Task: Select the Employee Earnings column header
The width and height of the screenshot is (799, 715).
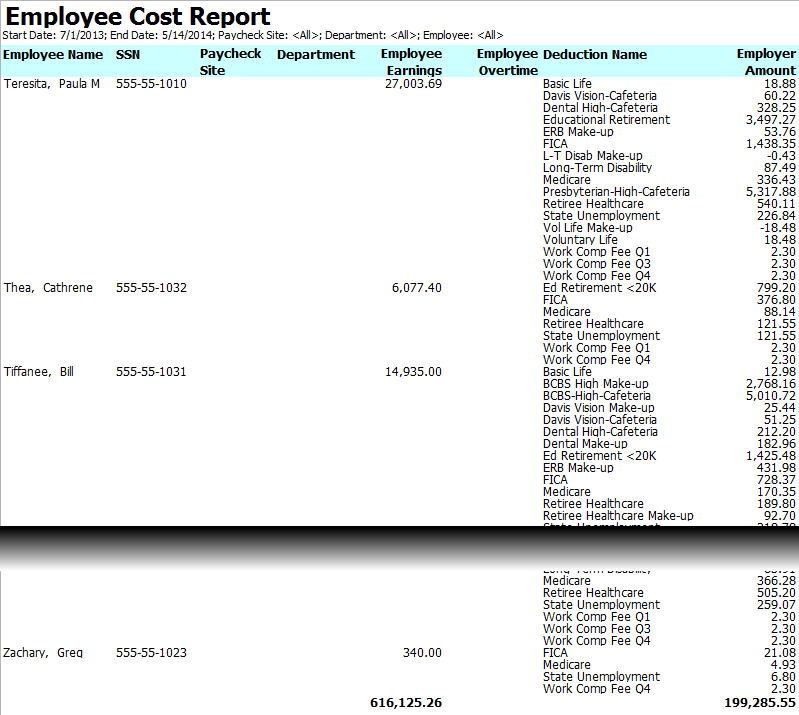Action: click(411, 62)
